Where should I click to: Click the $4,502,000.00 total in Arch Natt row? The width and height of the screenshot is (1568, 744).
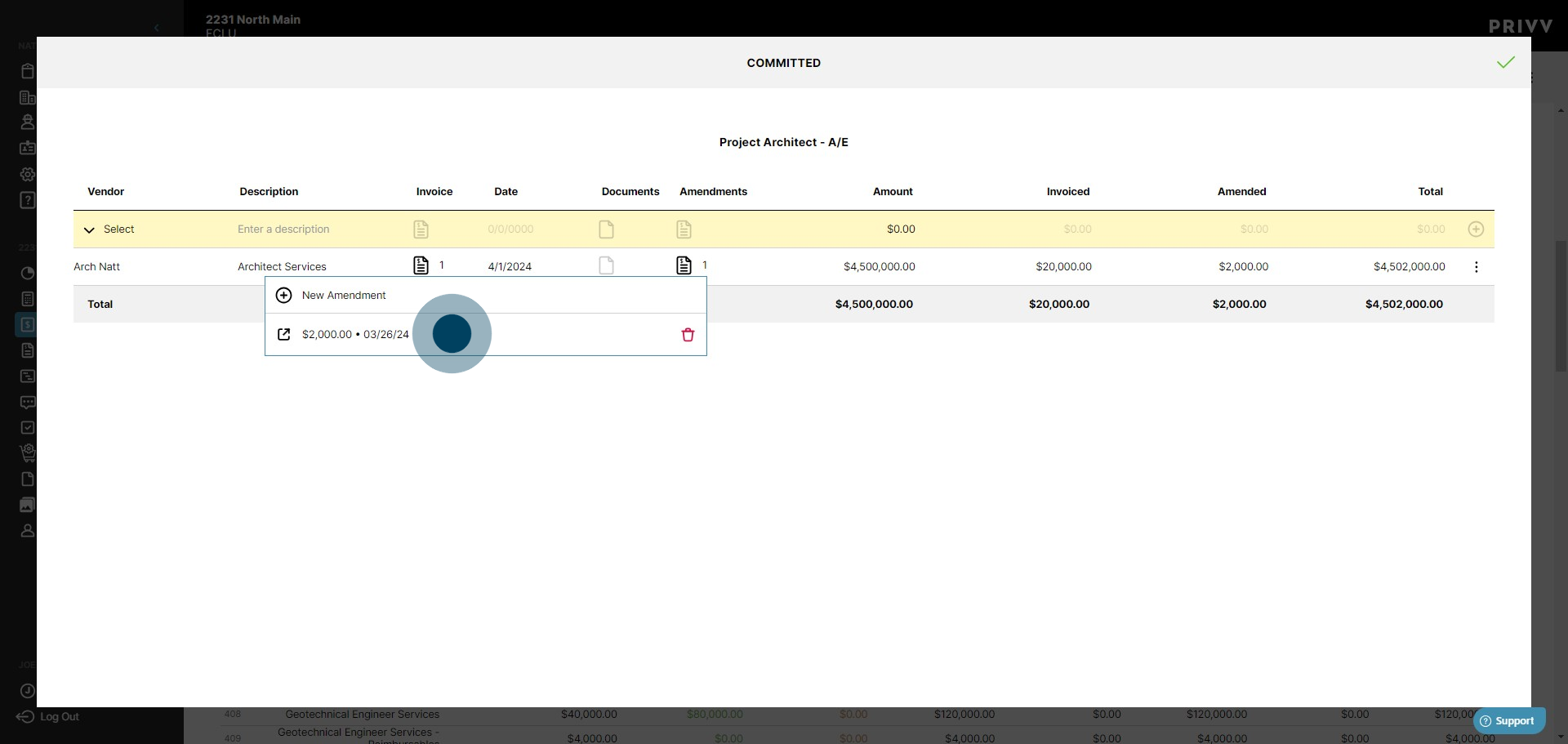click(1410, 267)
